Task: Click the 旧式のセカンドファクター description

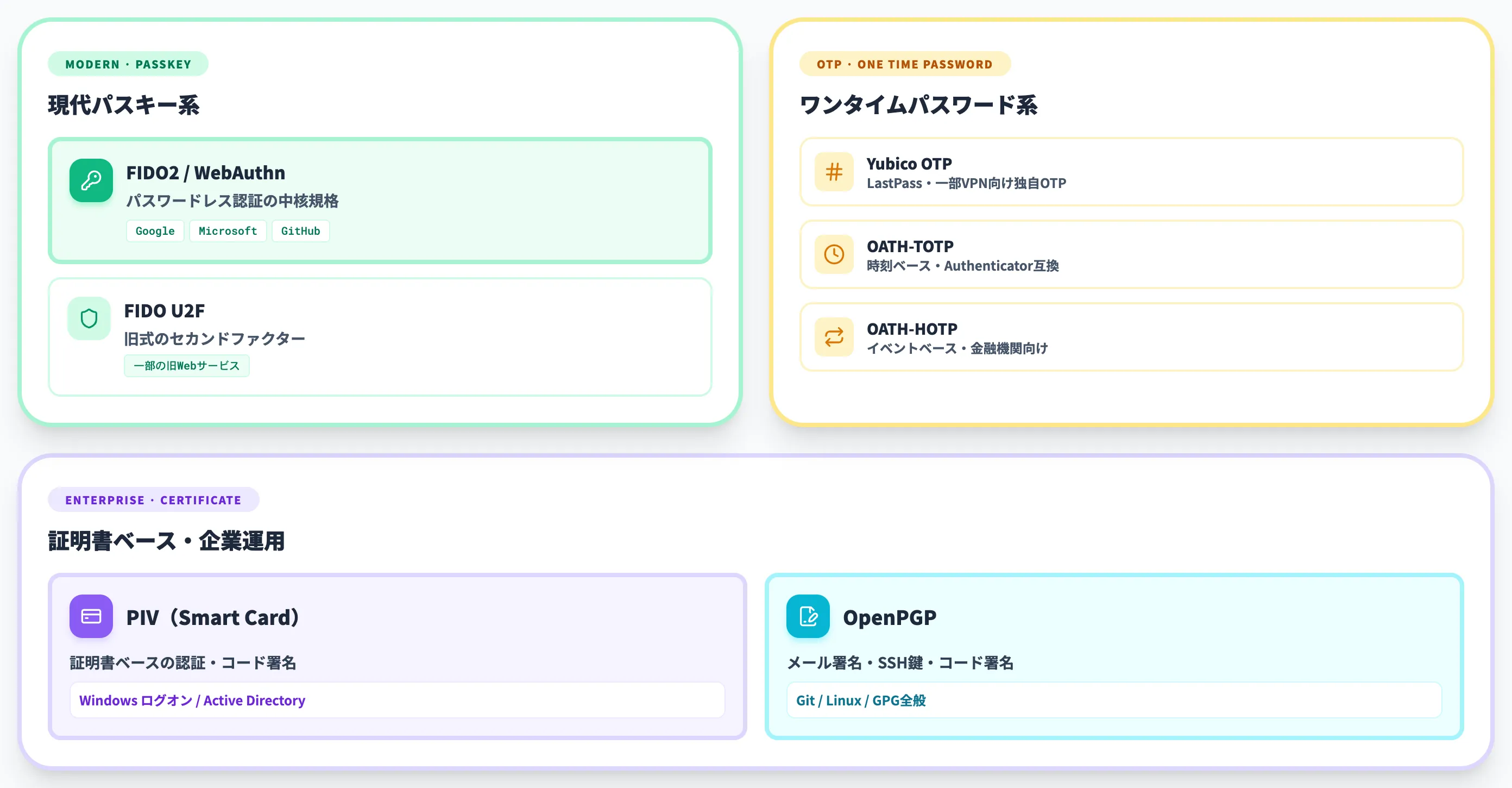Action: tap(214, 339)
